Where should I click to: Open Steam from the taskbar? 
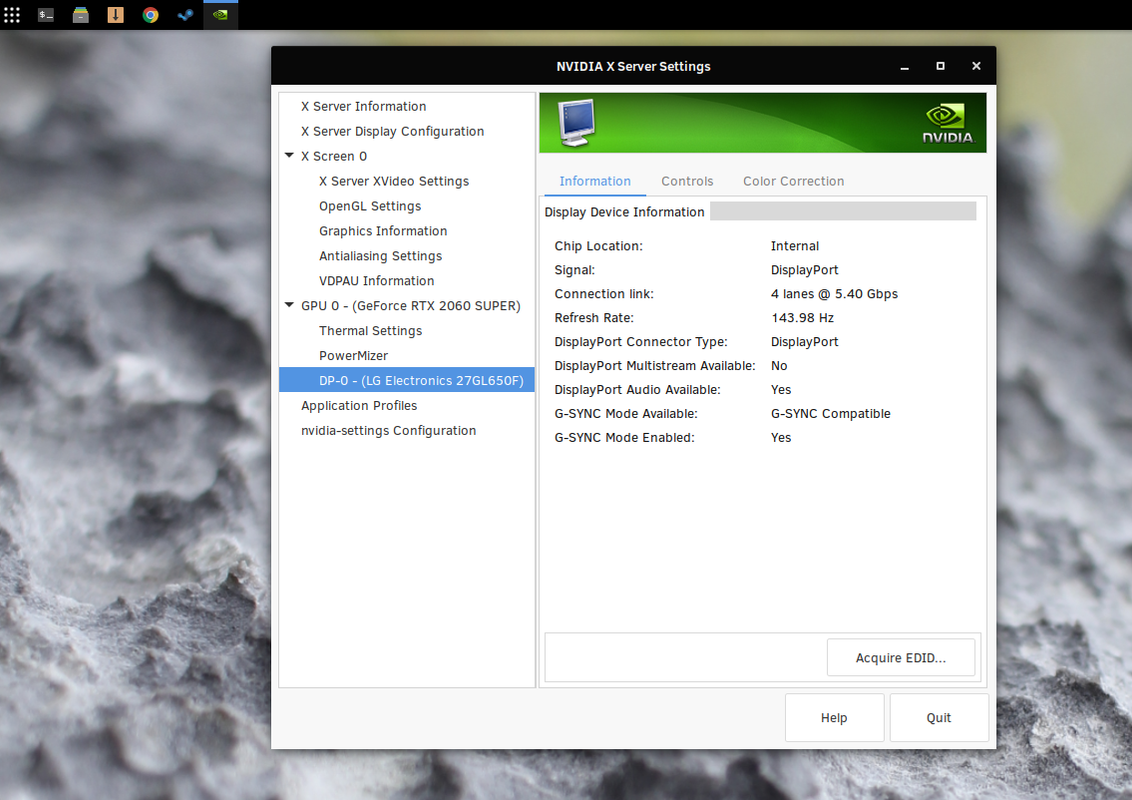pos(186,14)
